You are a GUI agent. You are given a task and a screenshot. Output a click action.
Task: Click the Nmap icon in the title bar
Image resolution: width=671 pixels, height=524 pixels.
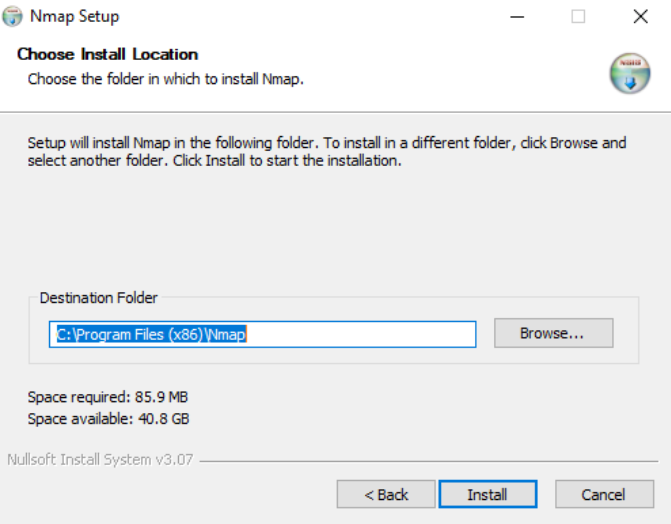pos(12,16)
